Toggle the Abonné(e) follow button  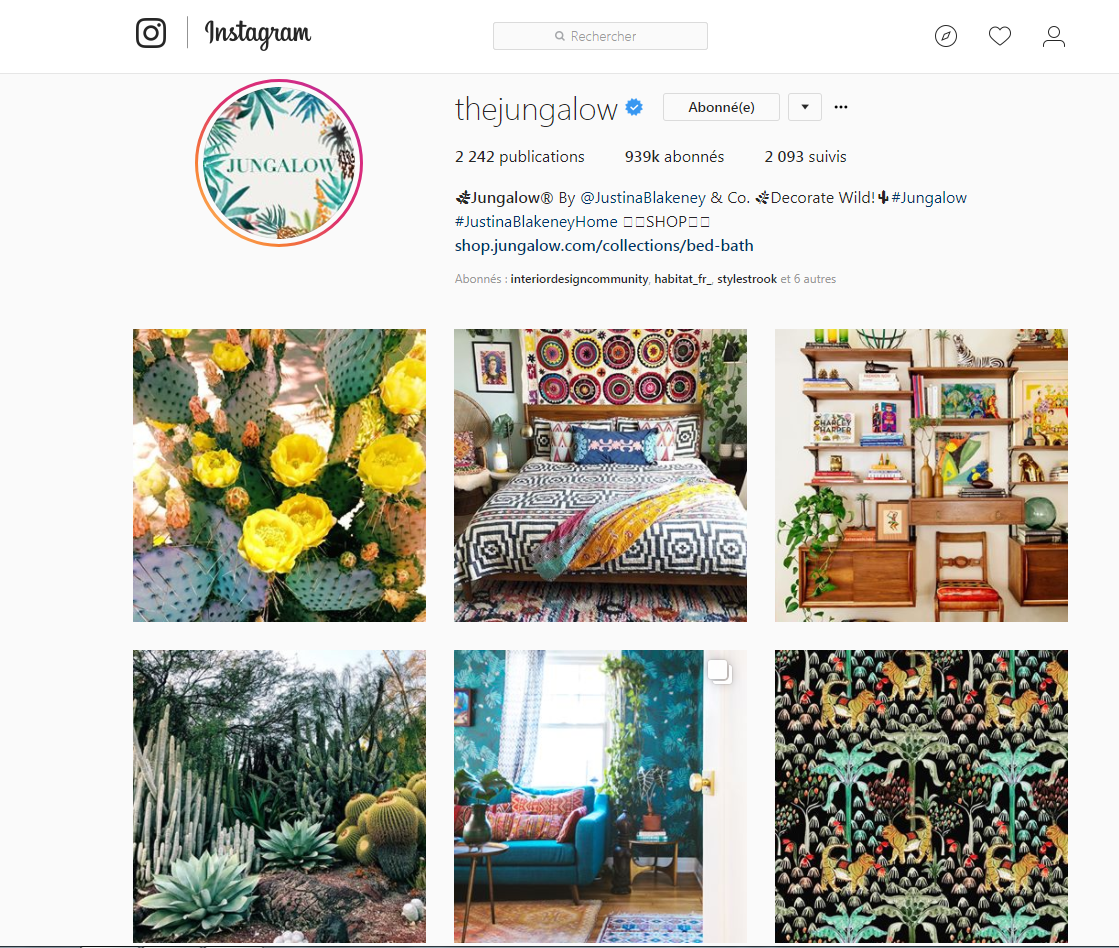tap(721, 107)
